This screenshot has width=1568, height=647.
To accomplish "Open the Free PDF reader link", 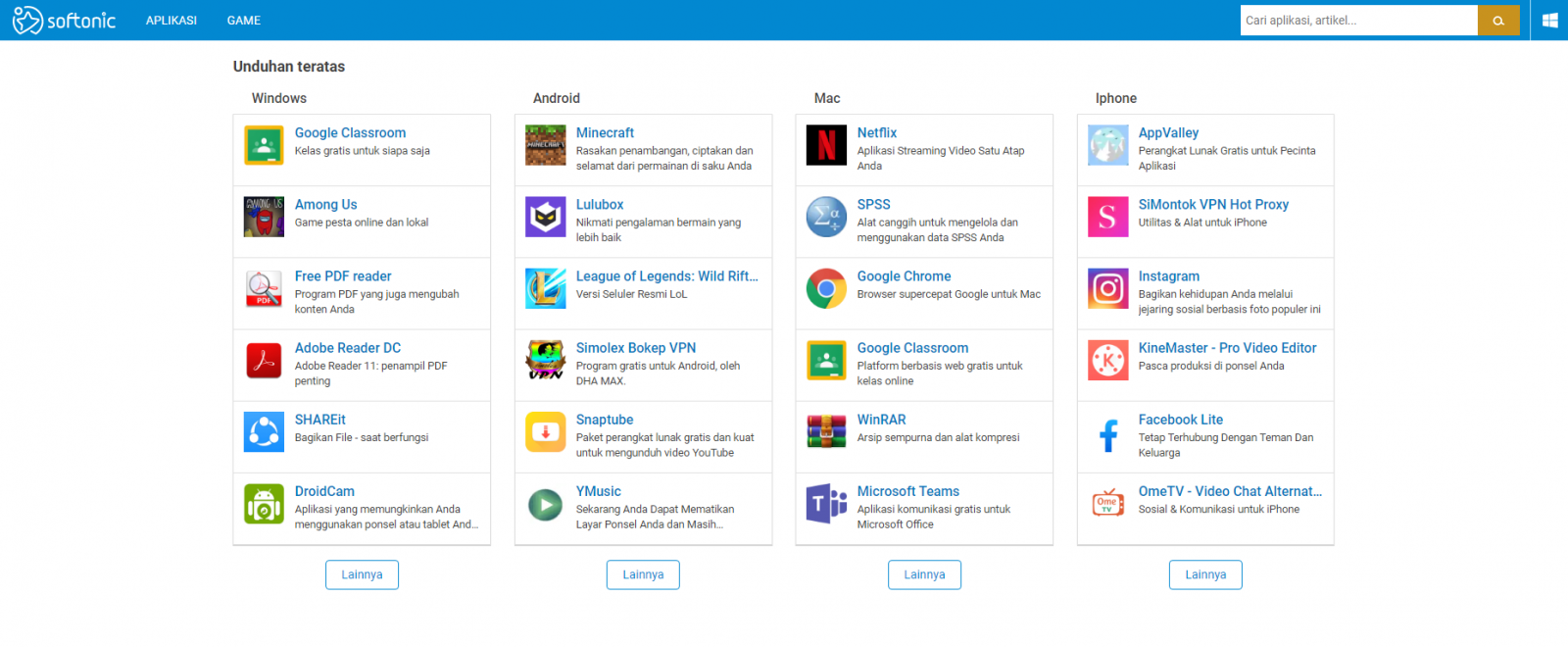I will (x=343, y=276).
